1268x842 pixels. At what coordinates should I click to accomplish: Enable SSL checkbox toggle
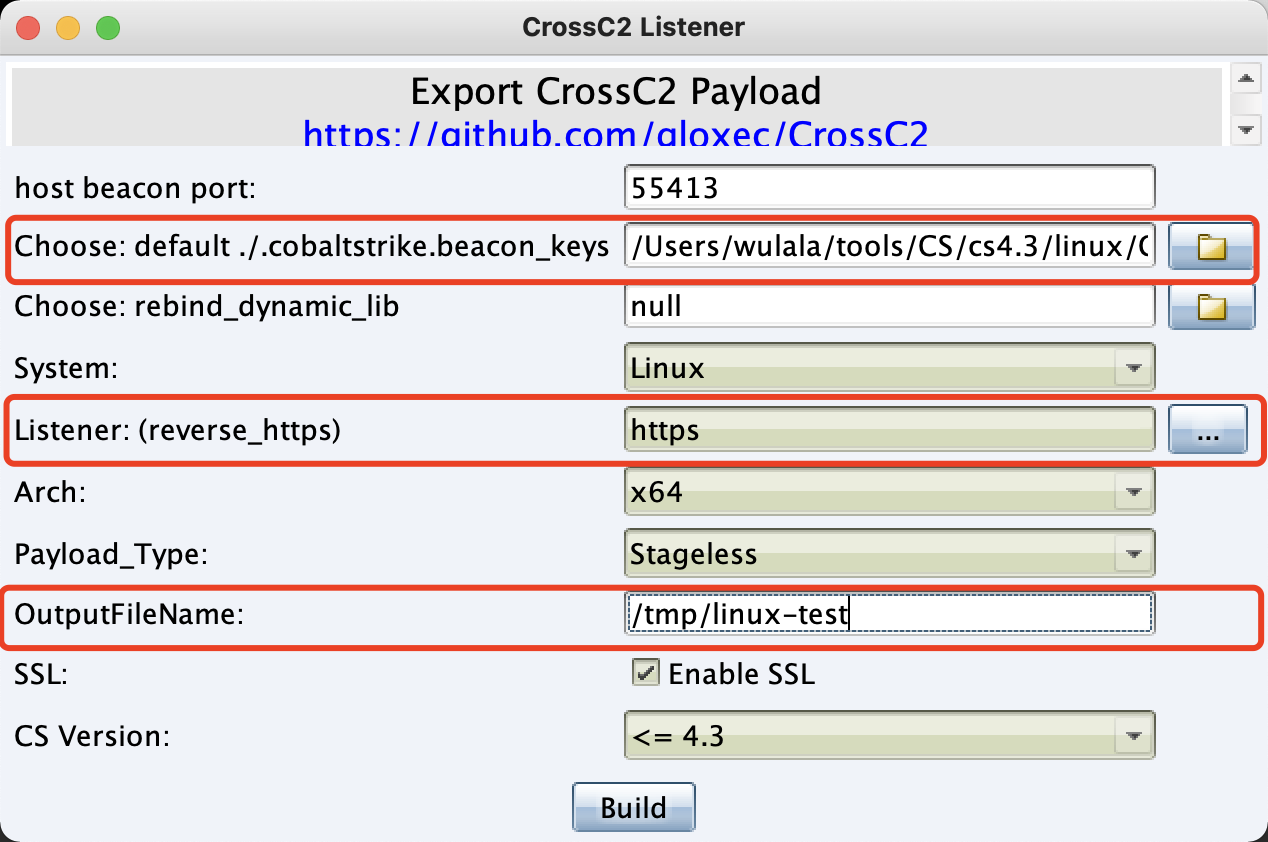[x=646, y=673]
